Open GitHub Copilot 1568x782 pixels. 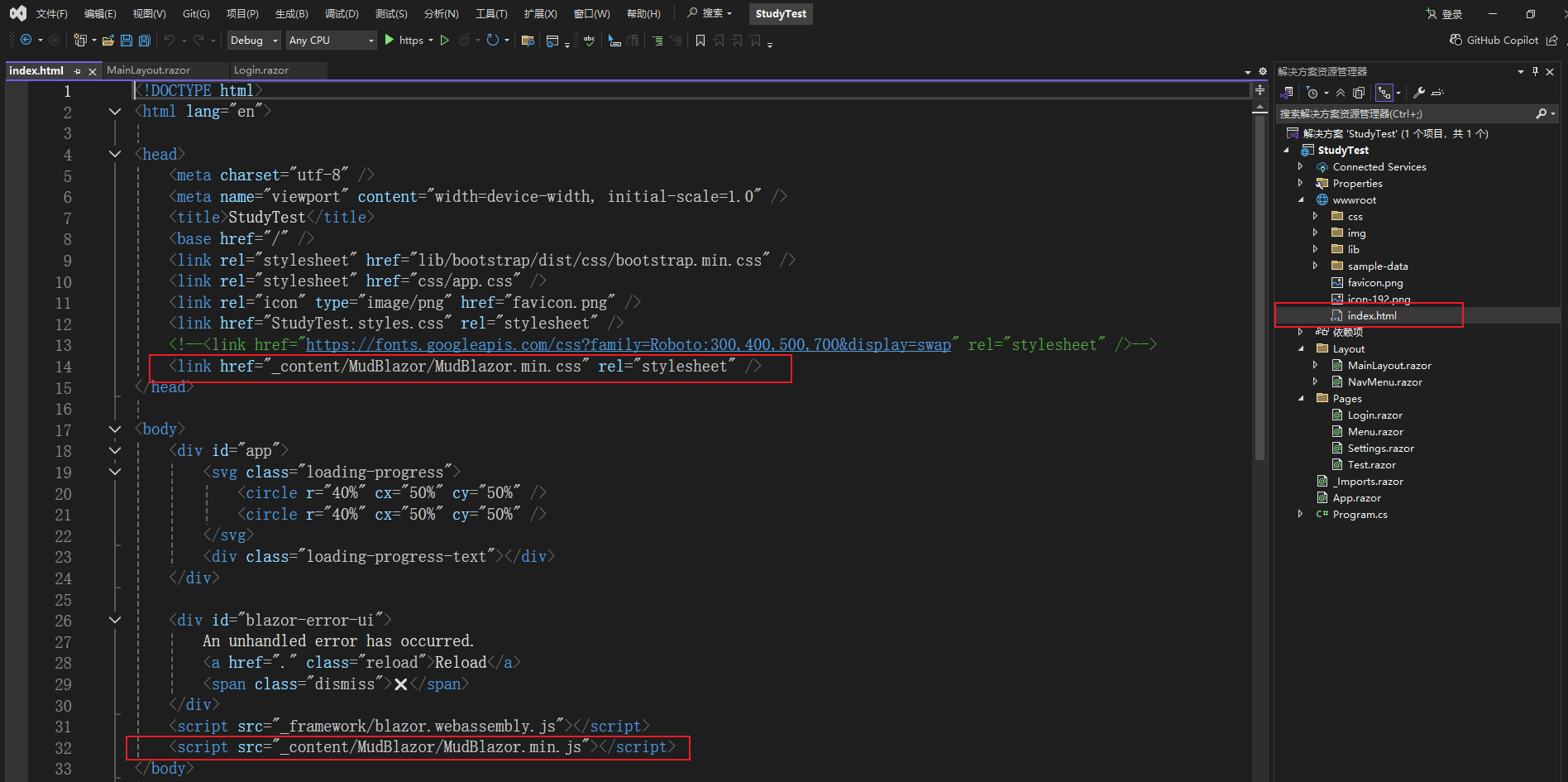click(1495, 40)
